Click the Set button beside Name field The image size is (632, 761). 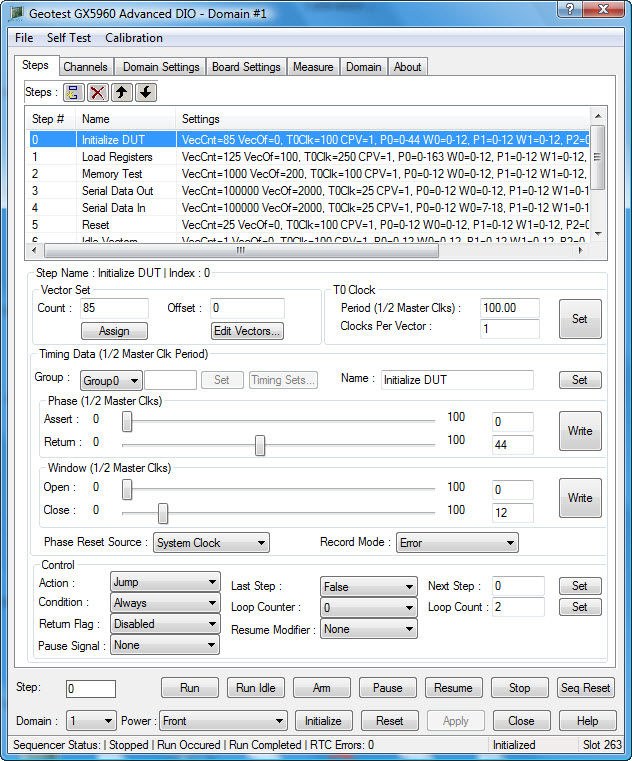point(580,380)
